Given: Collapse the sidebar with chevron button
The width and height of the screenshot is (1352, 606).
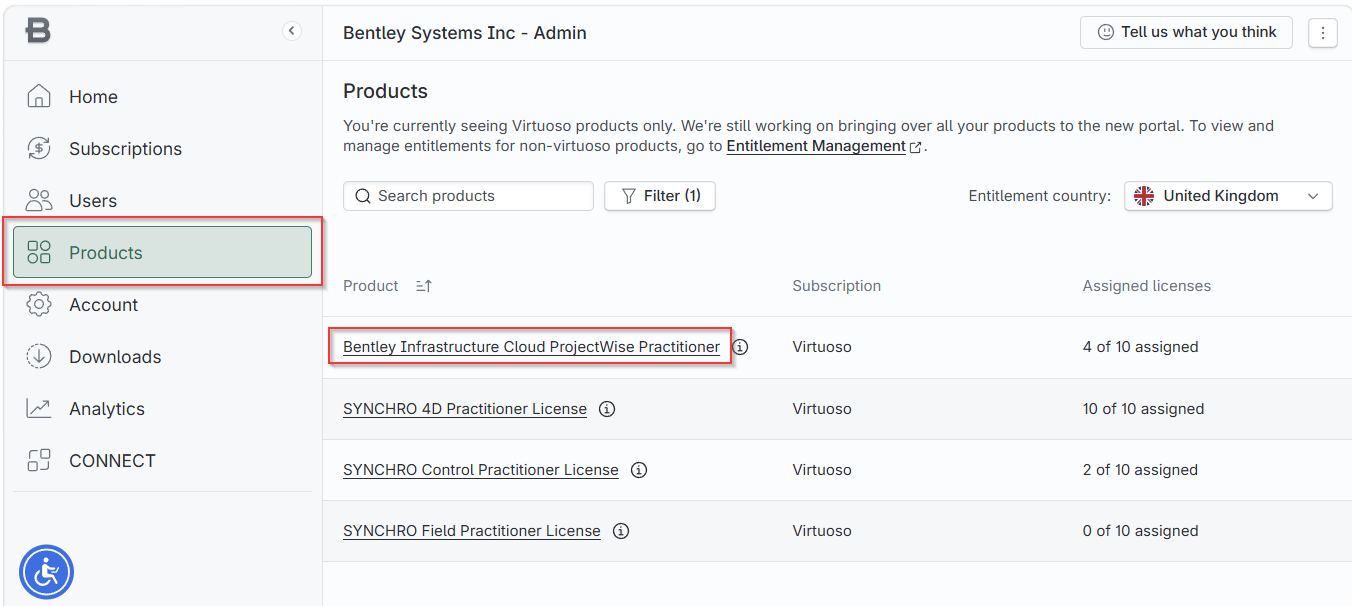Looking at the screenshot, I should [x=291, y=31].
